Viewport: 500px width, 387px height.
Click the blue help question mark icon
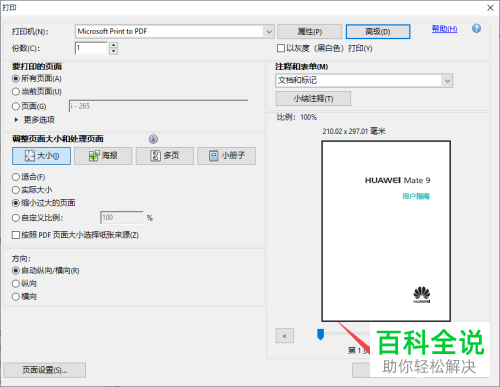coord(476,29)
